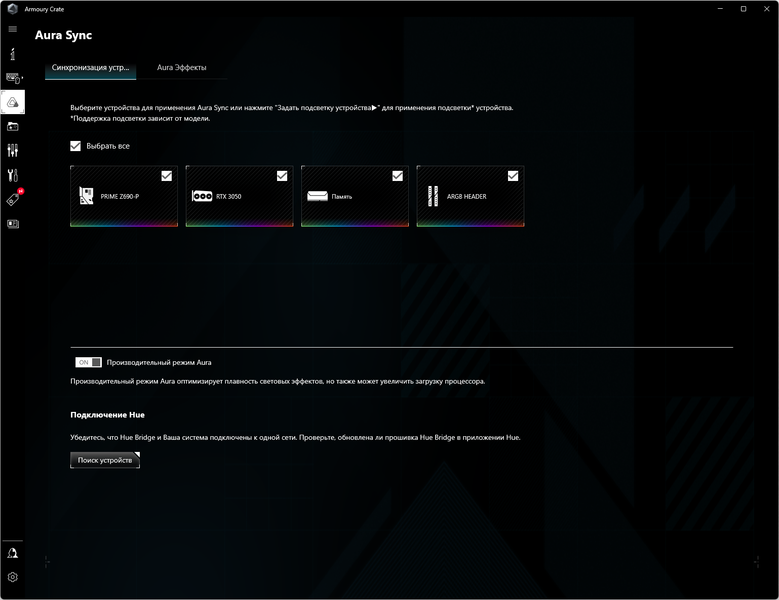The height and width of the screenshot is (600, 779).
Task: Click the 'Память' label
Action: [x=342, y=197]
